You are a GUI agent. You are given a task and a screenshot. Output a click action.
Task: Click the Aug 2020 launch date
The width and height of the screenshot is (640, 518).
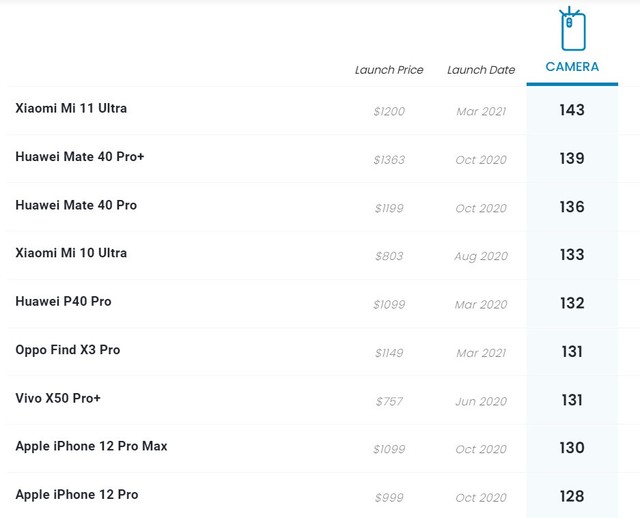coord(481,256)
